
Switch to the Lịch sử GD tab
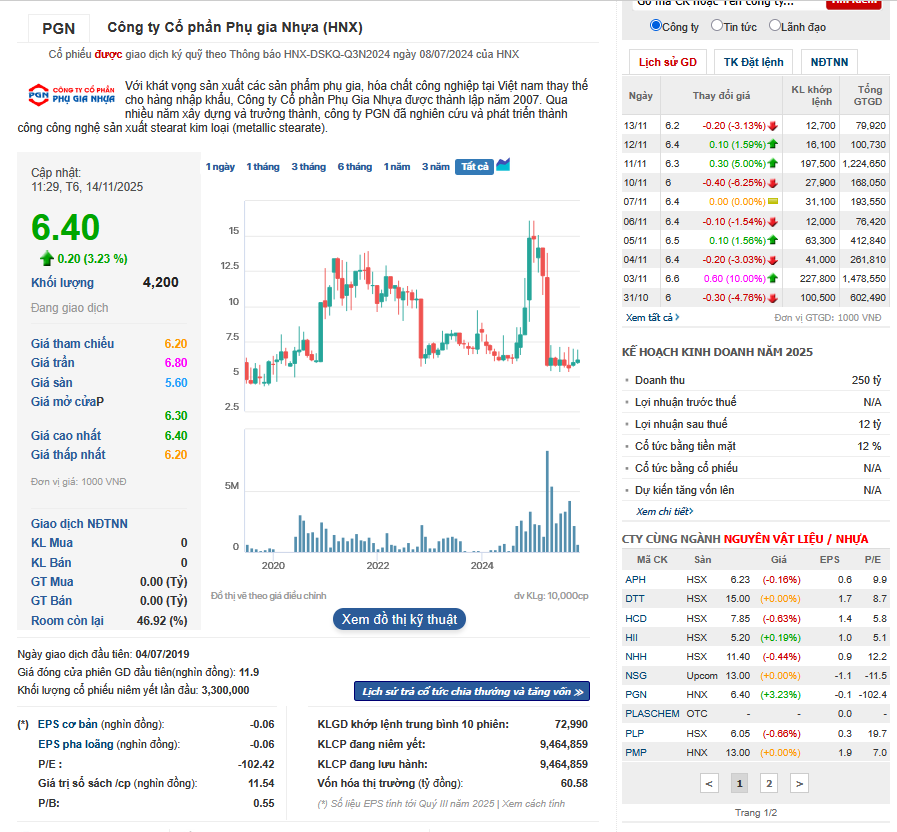668,62
